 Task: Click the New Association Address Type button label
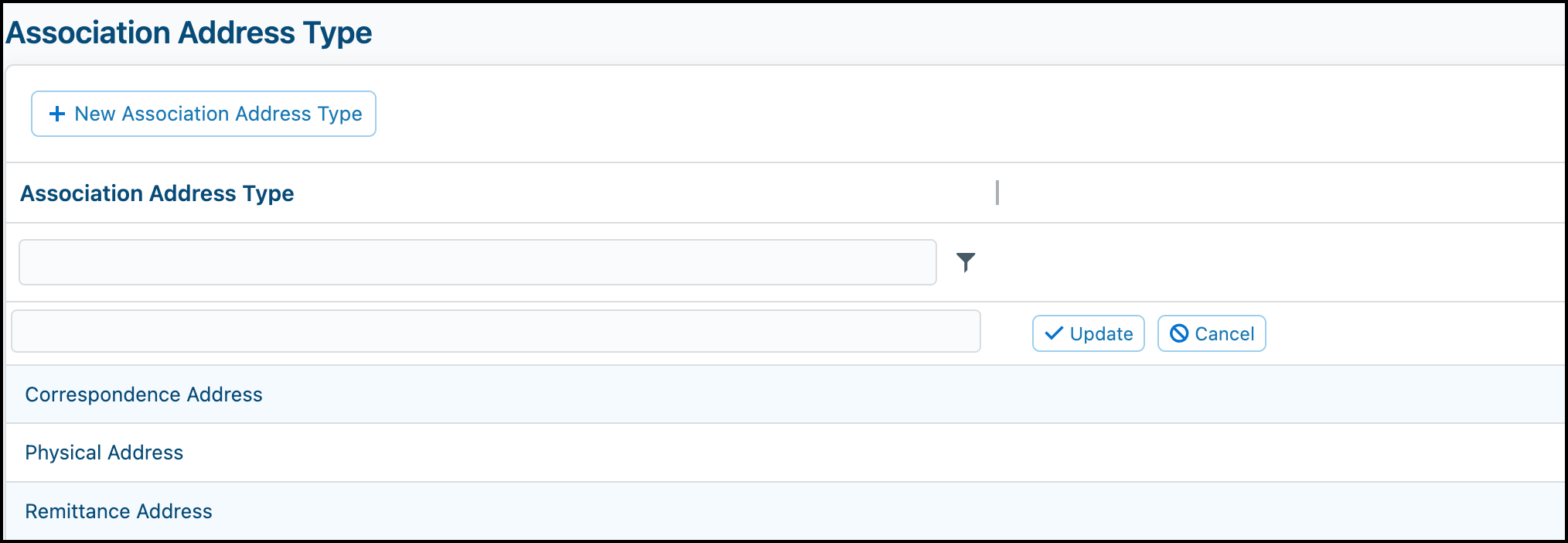point(218,114)
